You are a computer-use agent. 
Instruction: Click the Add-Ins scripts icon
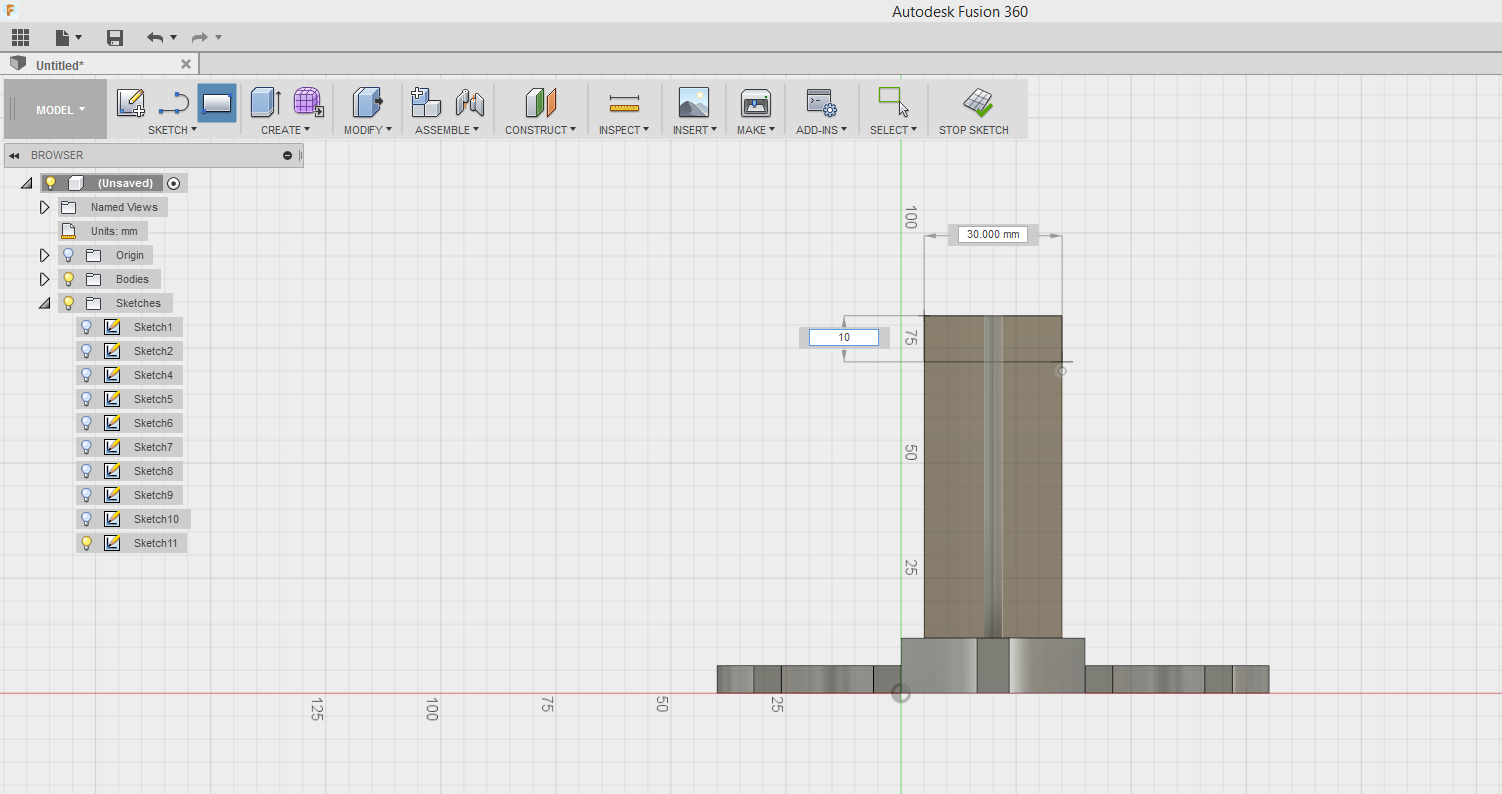(821, 102)
